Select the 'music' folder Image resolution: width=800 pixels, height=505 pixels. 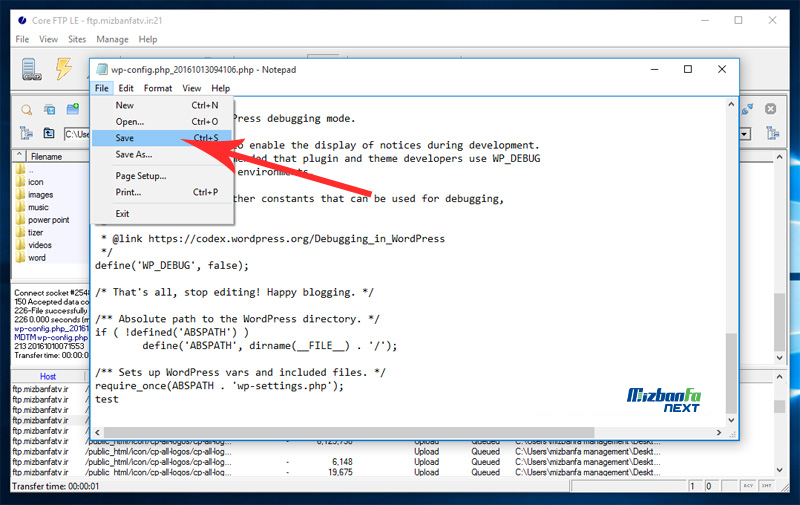pos(38,208)
